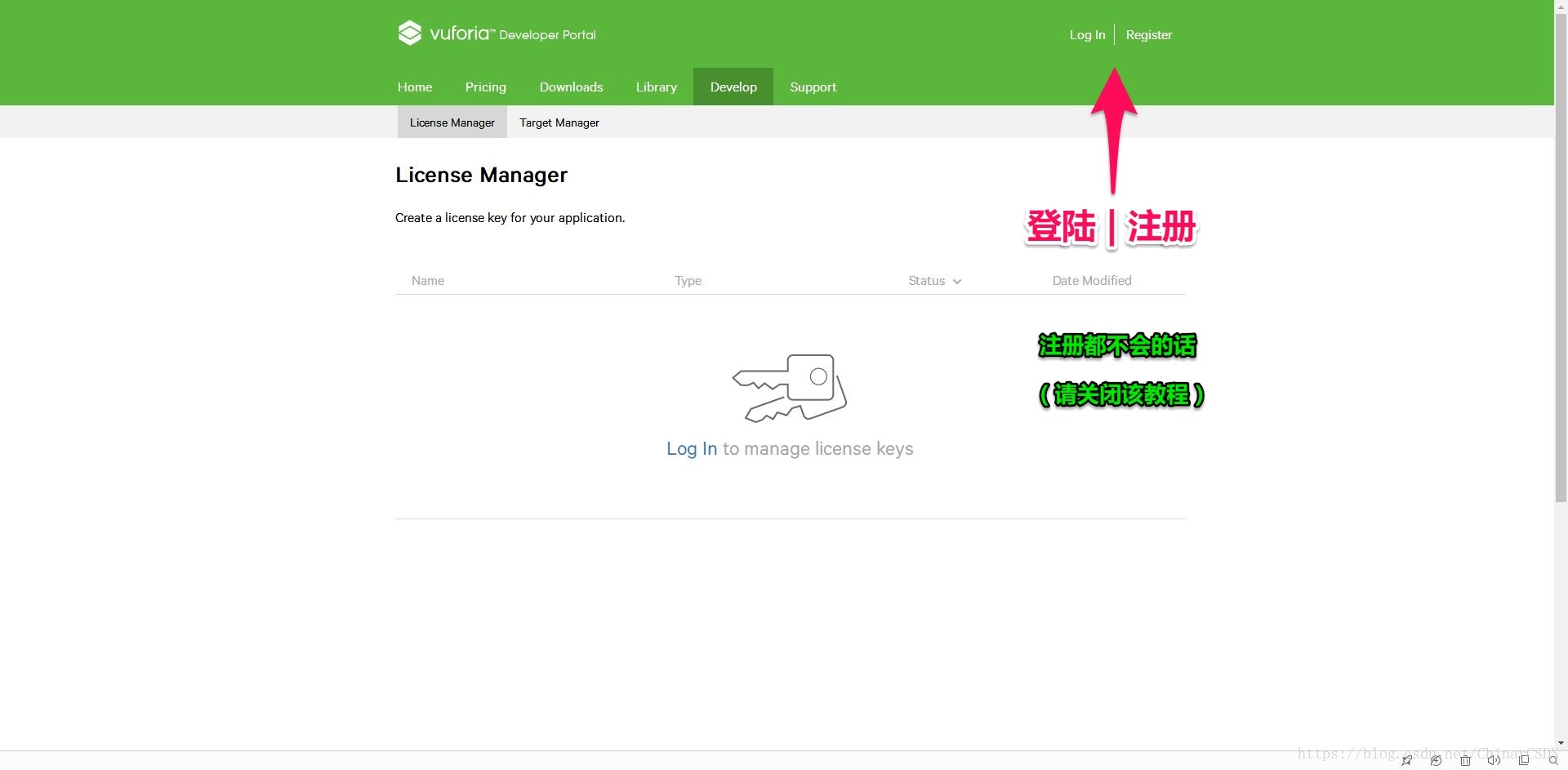This screenshot has height=770, width=1568.
Task: Toggle the speaker sound icon in status bar
Action: (1494, 761)
